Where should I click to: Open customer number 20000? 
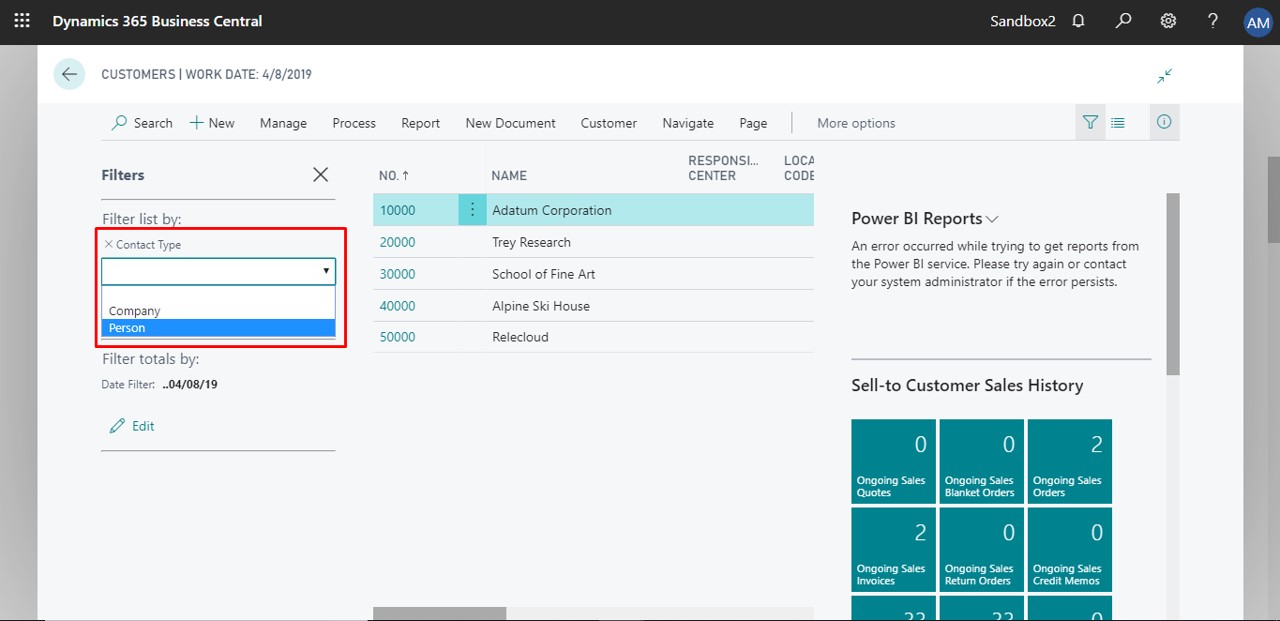pos(397,242)
